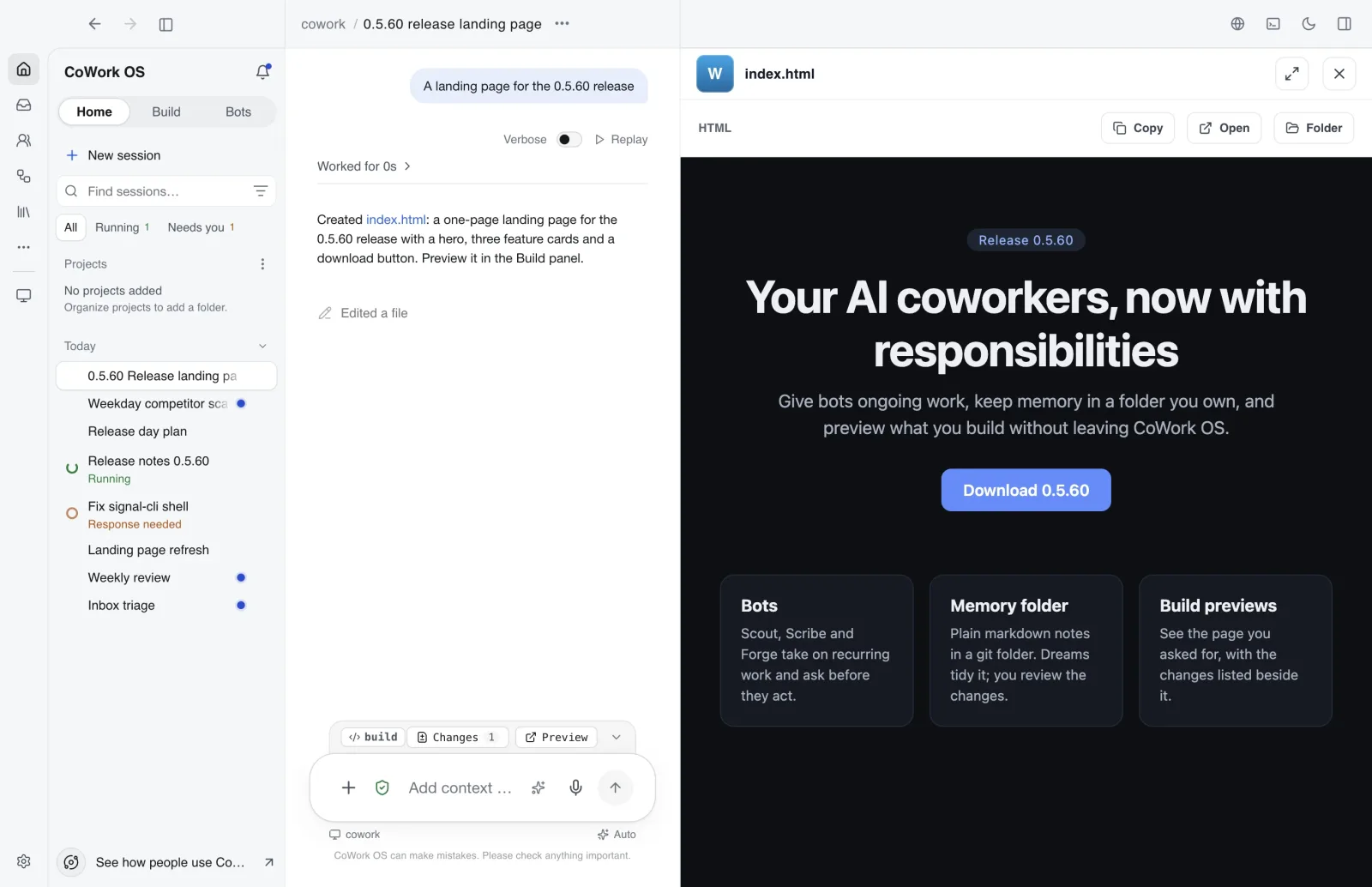Expand the Worked for 0s details
Screen dimensions: 1372x887
pyautogui.click(x=364, y=166)
